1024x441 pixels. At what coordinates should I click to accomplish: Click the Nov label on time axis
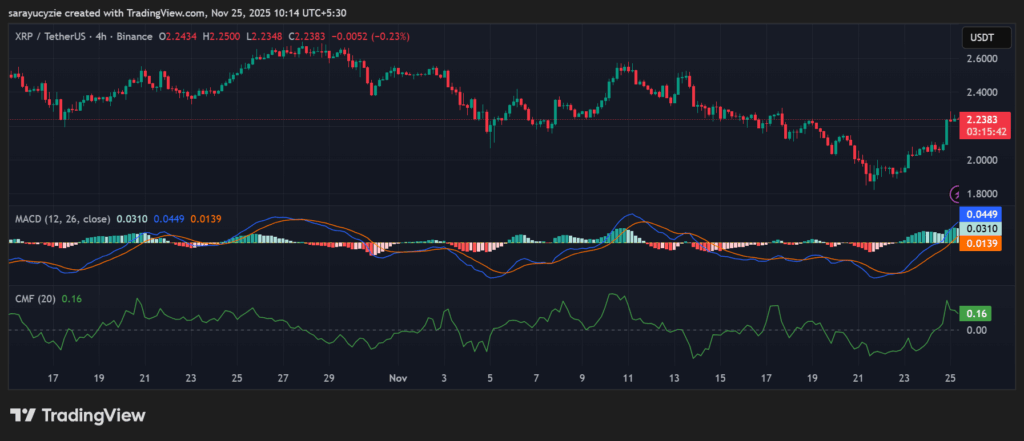(x=398, y=378)
